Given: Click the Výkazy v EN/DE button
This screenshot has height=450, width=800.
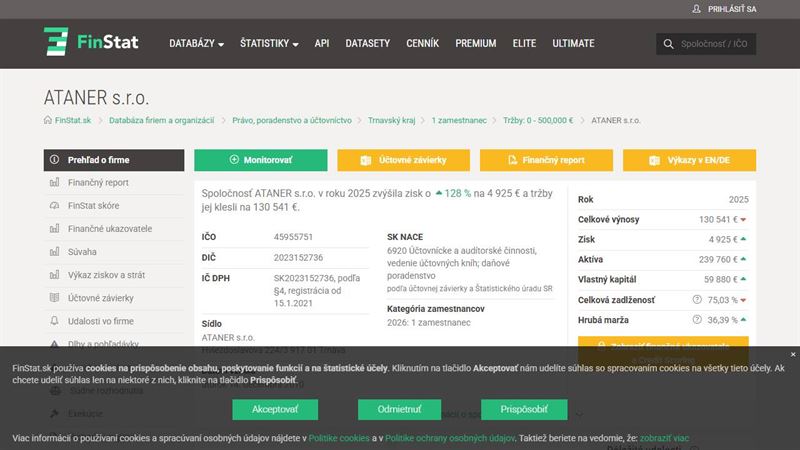Looking at the screenshot, I should [689, 160].
